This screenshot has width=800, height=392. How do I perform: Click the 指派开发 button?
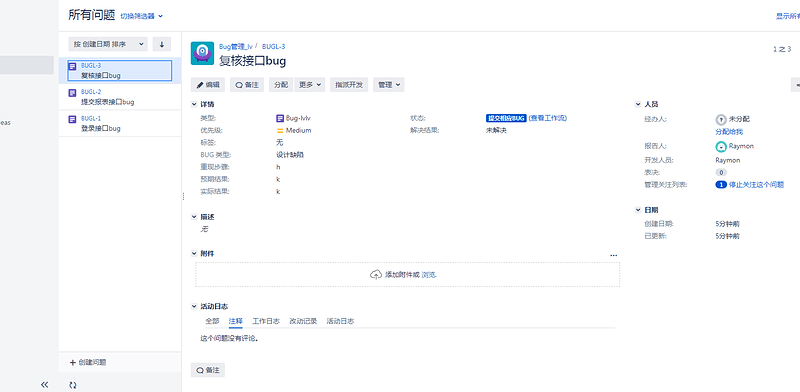[349, 85]
